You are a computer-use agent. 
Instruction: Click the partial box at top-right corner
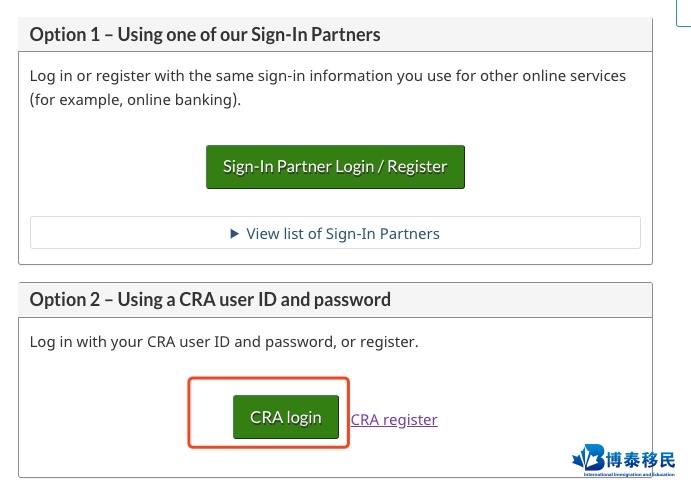(x=684, y=13)
